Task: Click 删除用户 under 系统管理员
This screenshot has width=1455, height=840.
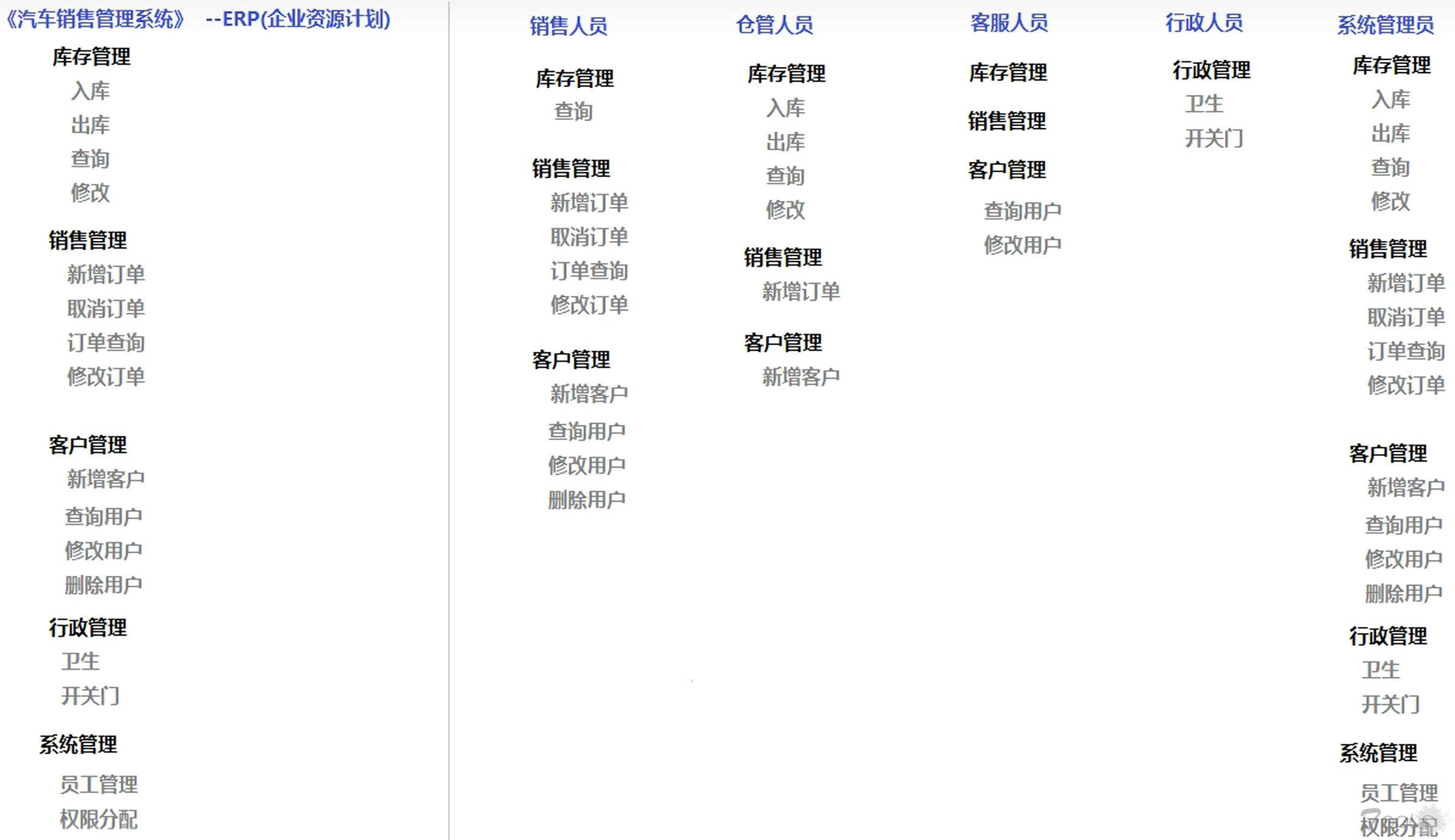Action: tap(1404, 593)
